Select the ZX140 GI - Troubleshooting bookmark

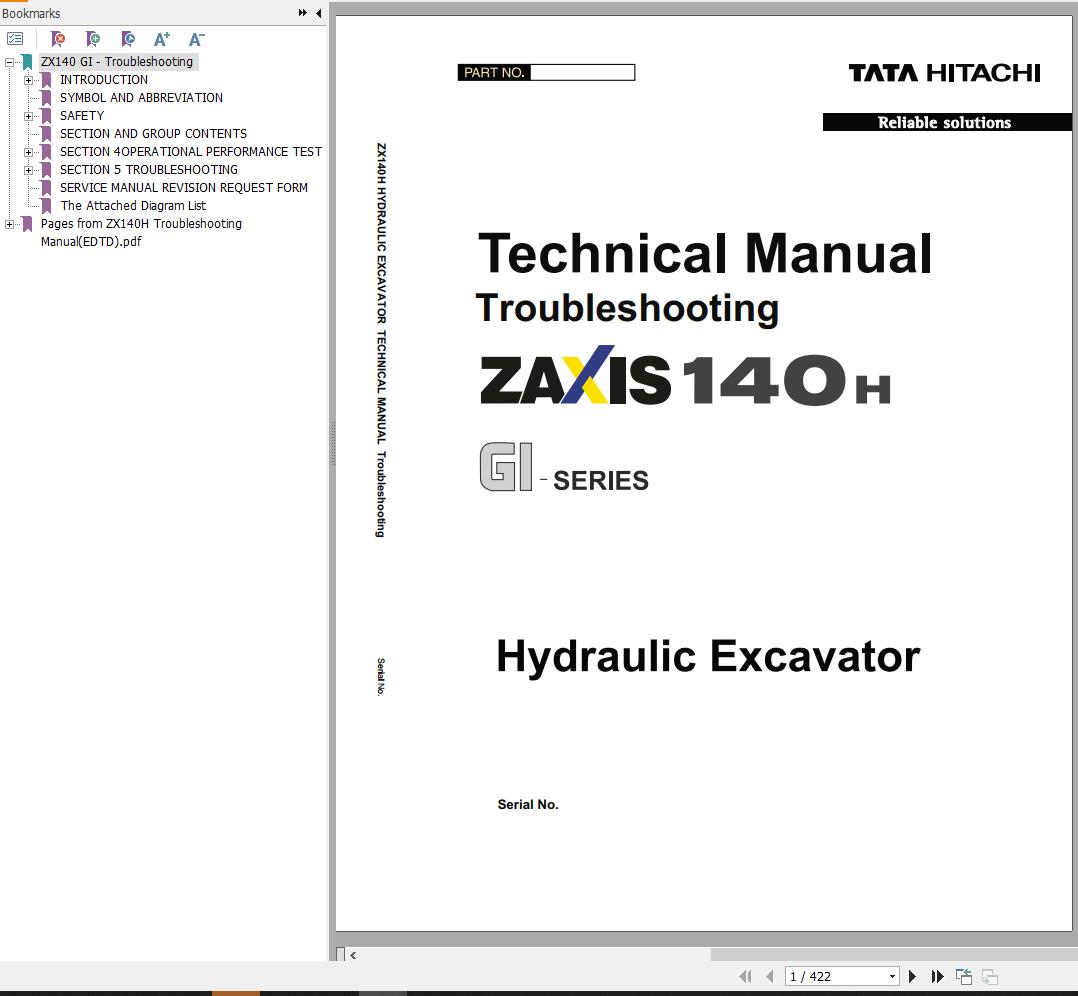coord(117,62)
